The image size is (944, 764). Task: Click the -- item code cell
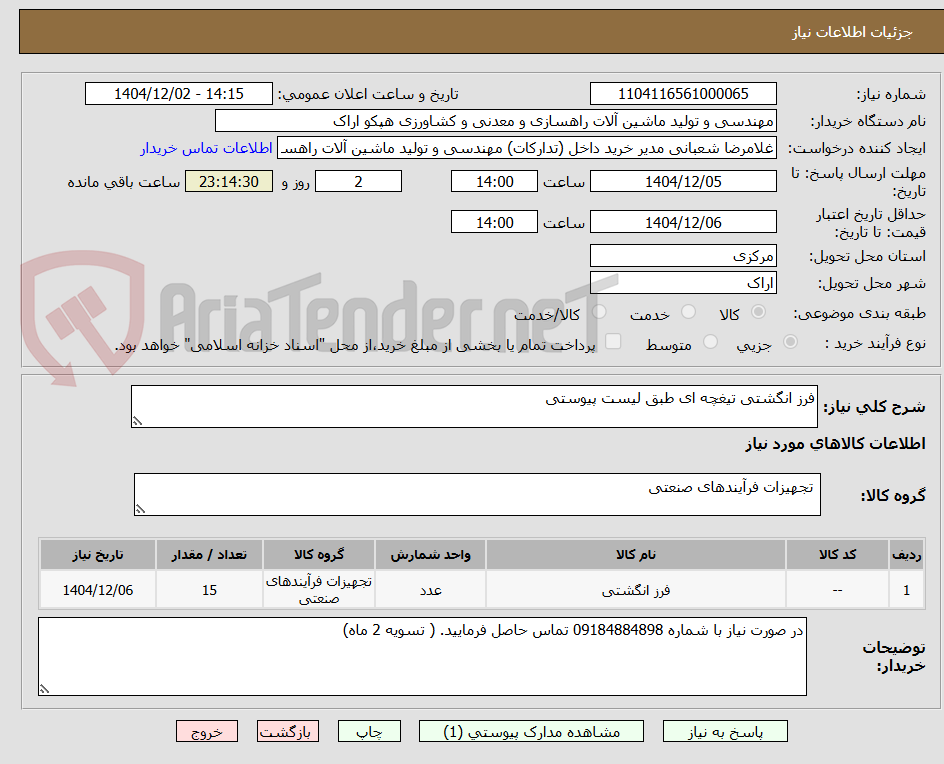click(x=837, y=590)
